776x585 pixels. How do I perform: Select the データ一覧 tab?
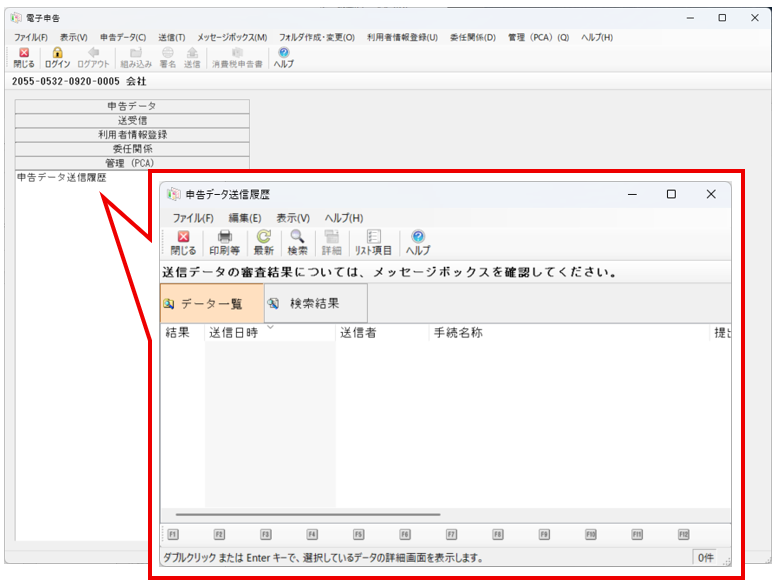coord(211,303)
